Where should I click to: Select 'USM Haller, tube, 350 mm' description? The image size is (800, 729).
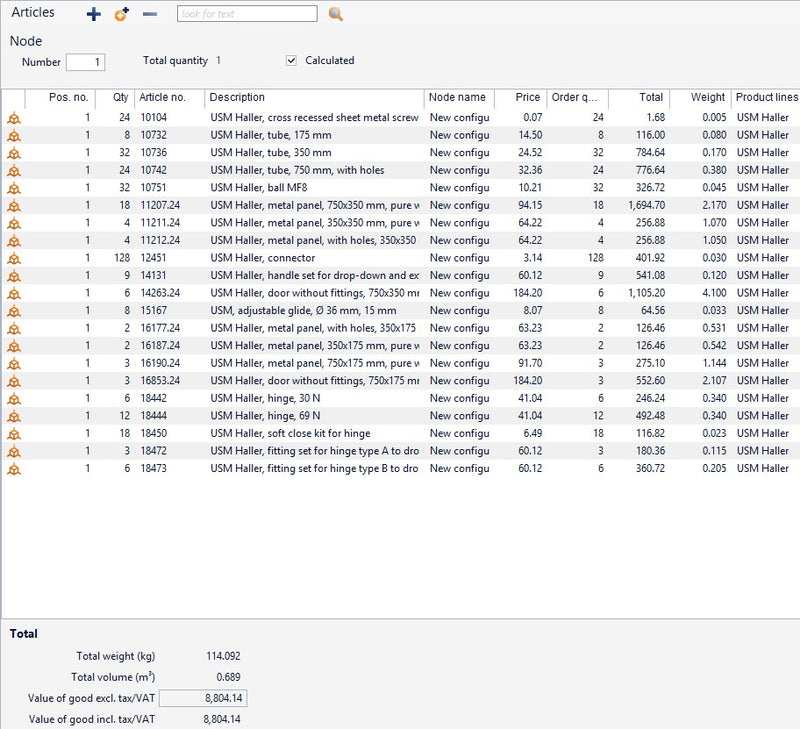270,153
